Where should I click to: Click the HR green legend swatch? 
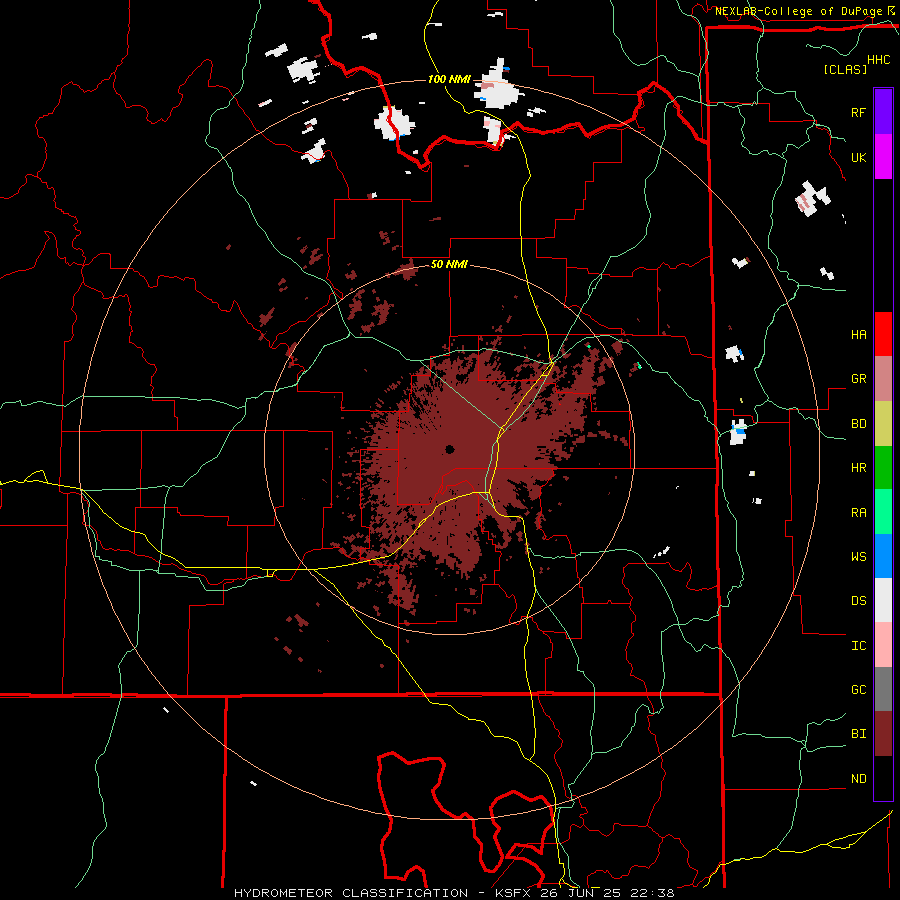coord(883,468)
